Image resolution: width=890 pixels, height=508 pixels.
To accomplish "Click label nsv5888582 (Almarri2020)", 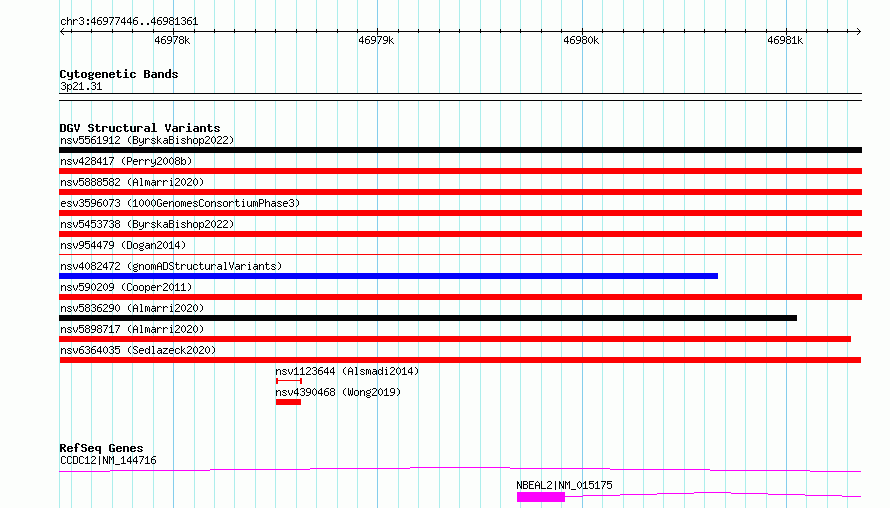I will [132, 182].
